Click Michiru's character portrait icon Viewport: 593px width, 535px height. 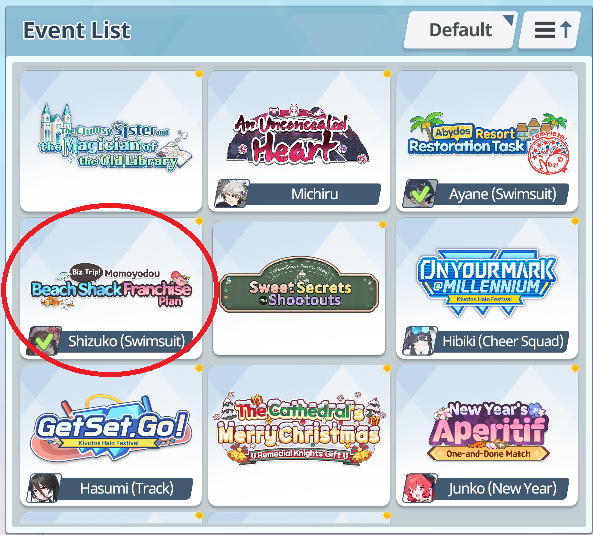[232, 194]
